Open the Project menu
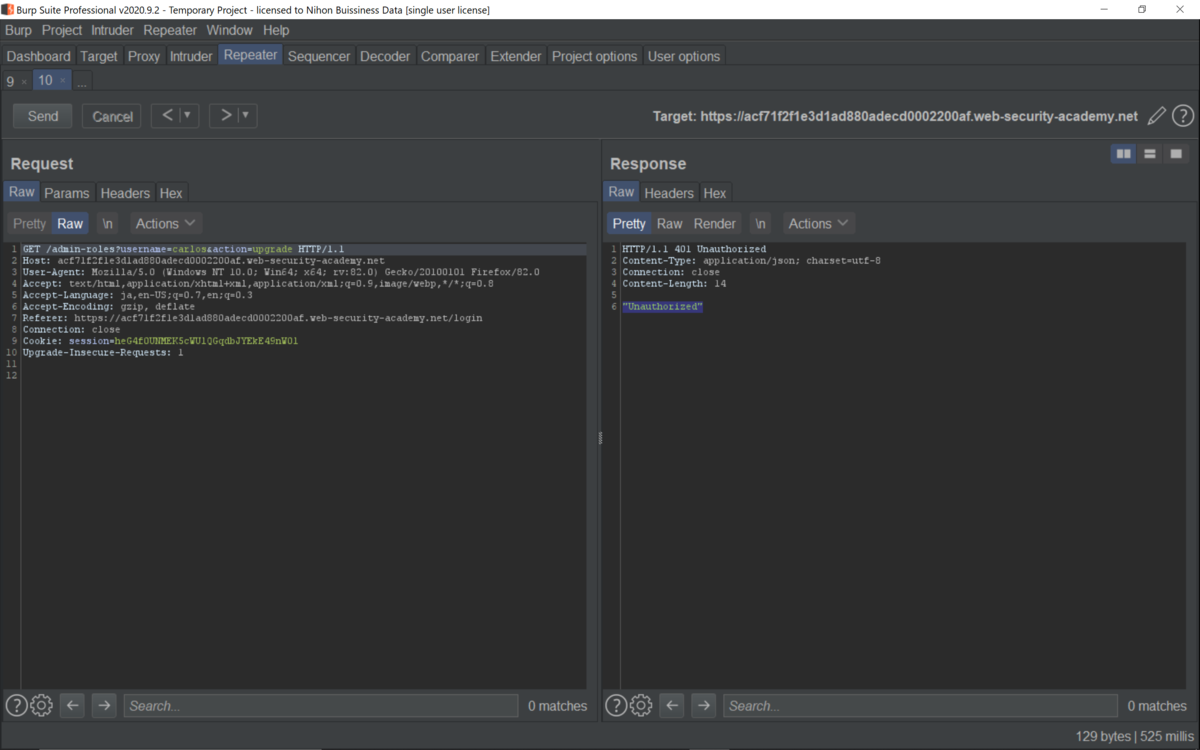 point(62,30)
